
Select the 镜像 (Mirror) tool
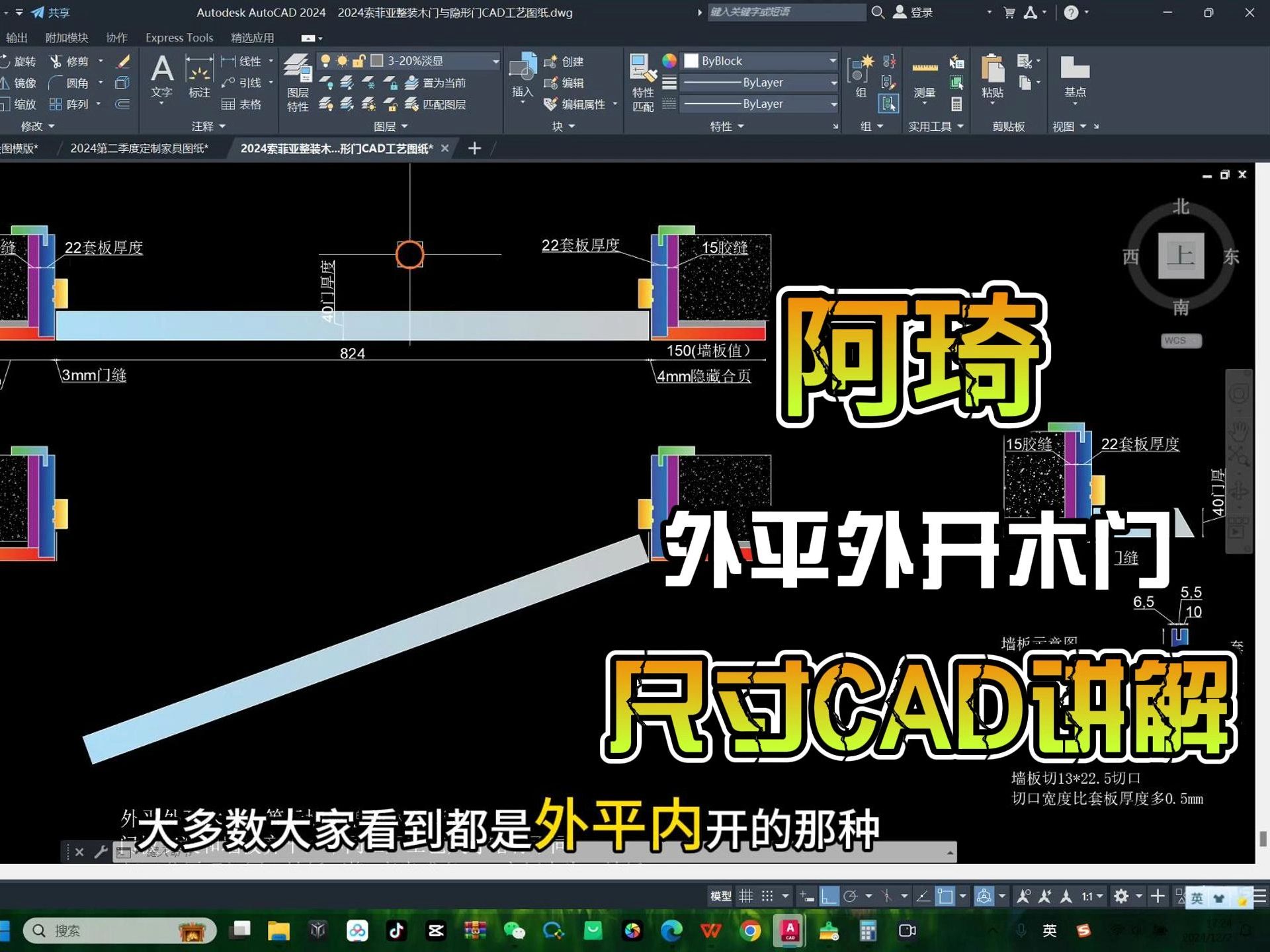(x=19, y=83)
